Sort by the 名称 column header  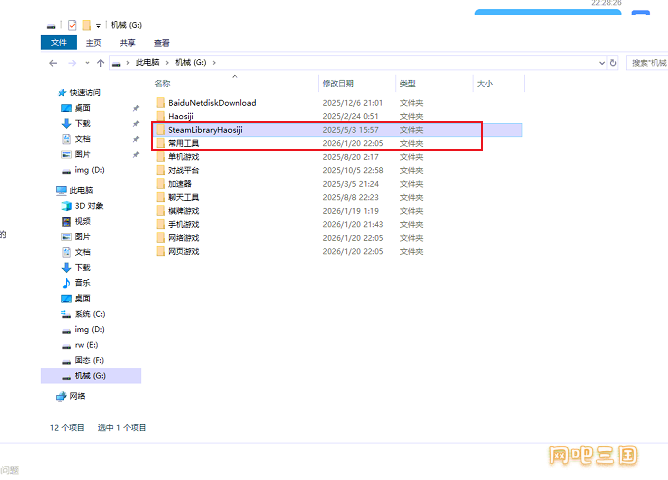pos(162,83)
